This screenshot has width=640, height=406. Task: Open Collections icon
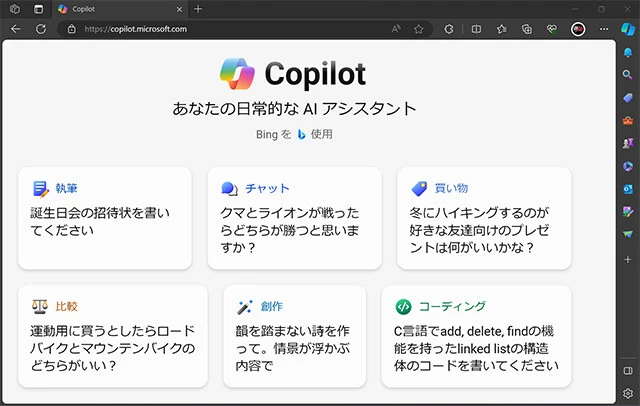tap(527, 29)
